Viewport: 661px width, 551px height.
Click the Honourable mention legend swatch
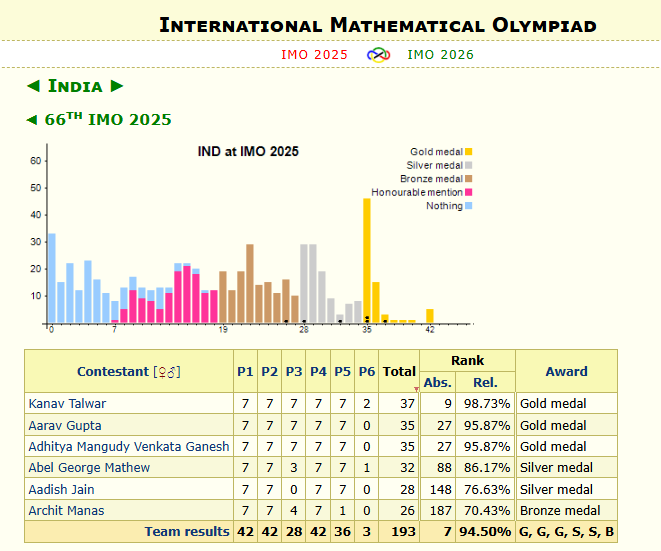468,192
